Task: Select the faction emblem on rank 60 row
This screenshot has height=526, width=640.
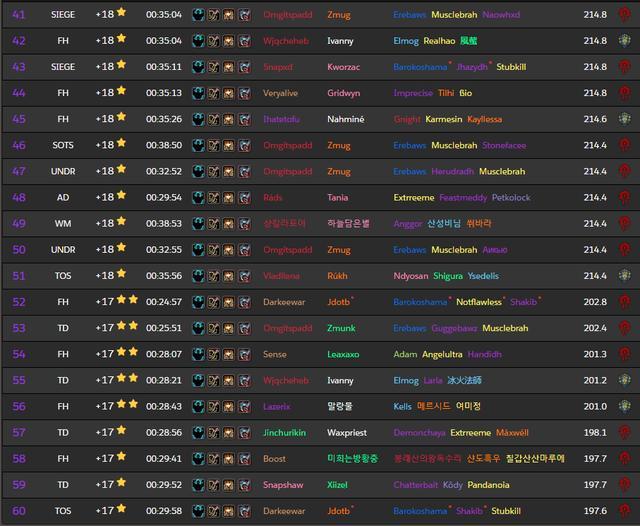Action: click(x=625, y=509)
